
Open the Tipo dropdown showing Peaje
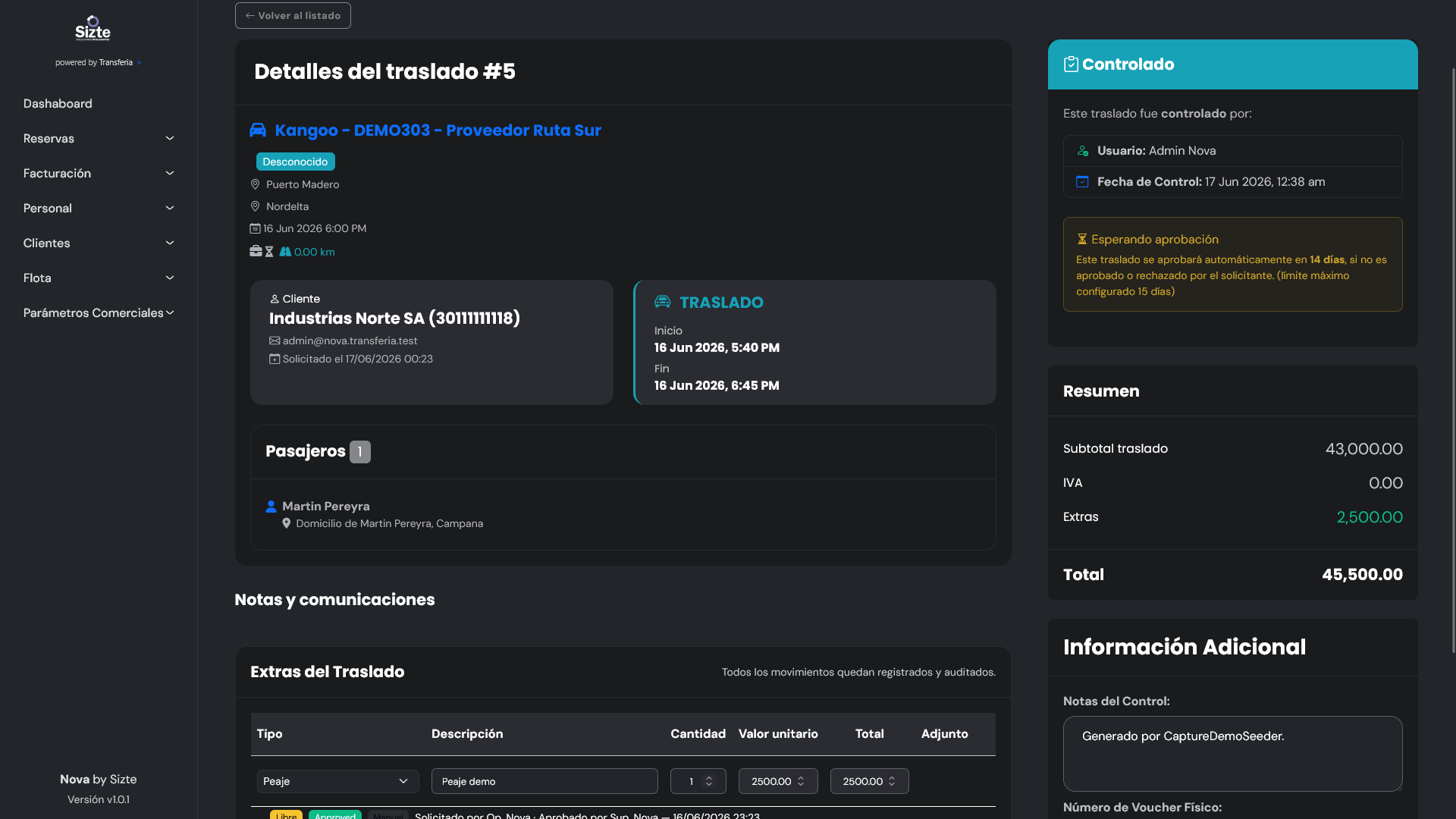click(x=337, y=781)
